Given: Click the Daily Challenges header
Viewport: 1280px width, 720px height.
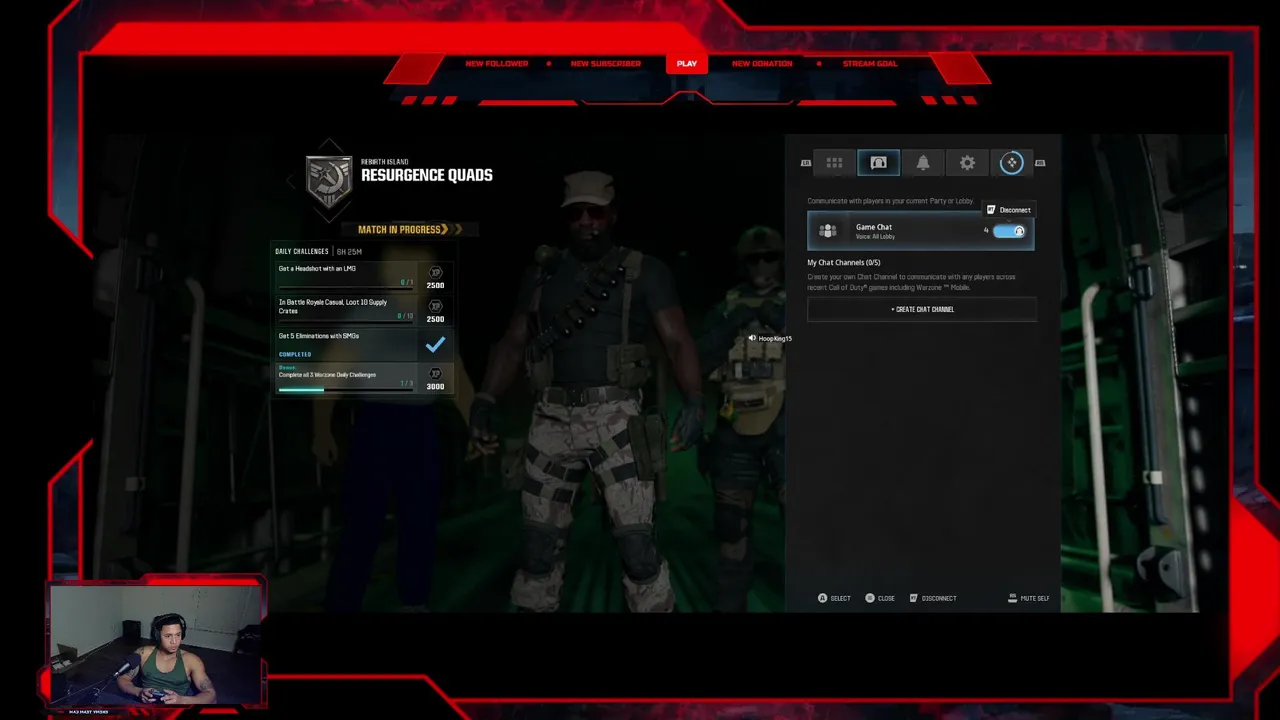Looking at the screenshot, I should click(302, 252).
